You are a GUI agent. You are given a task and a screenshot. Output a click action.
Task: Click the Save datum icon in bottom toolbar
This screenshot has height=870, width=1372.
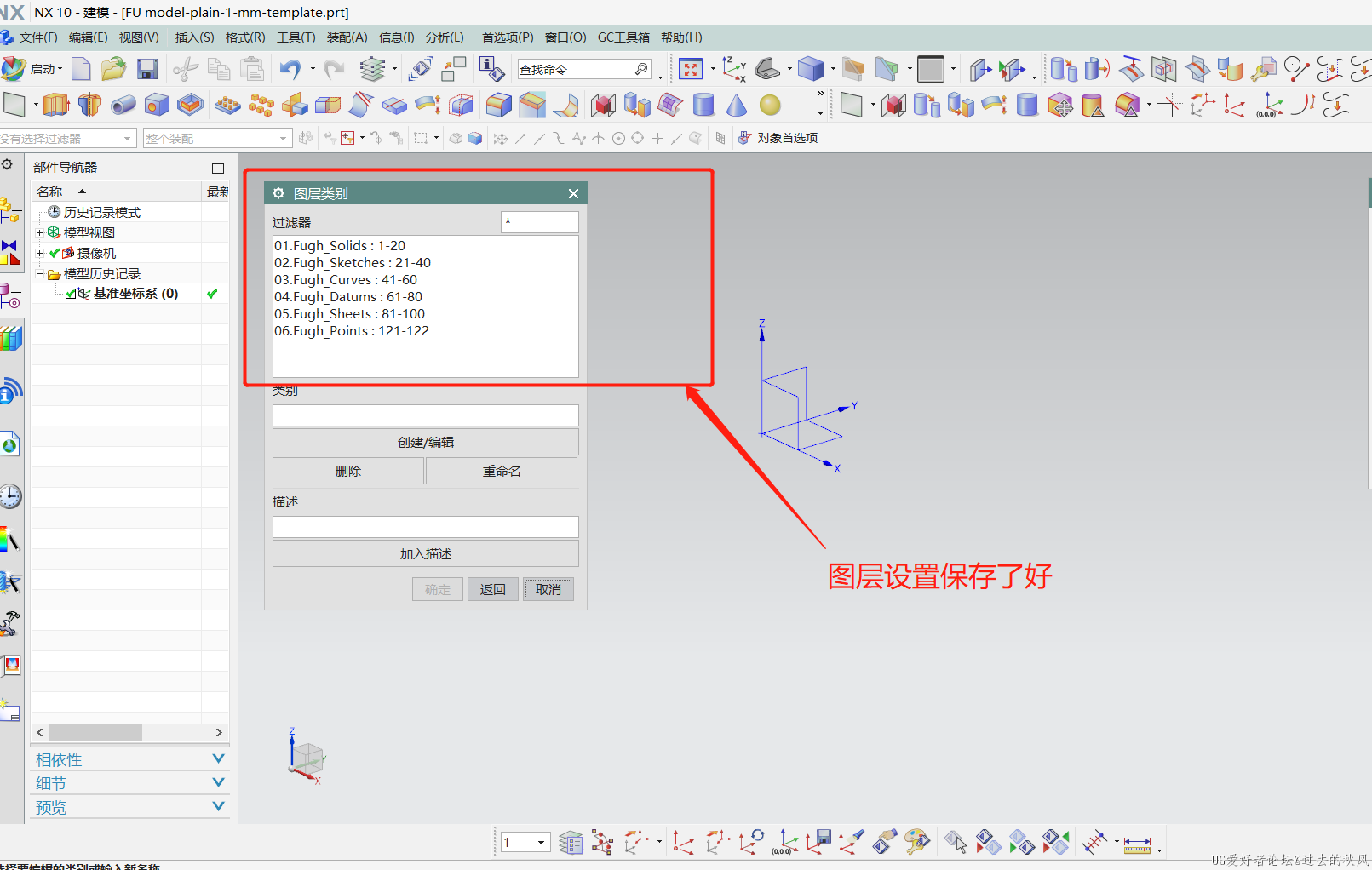[x=819, y=842]
